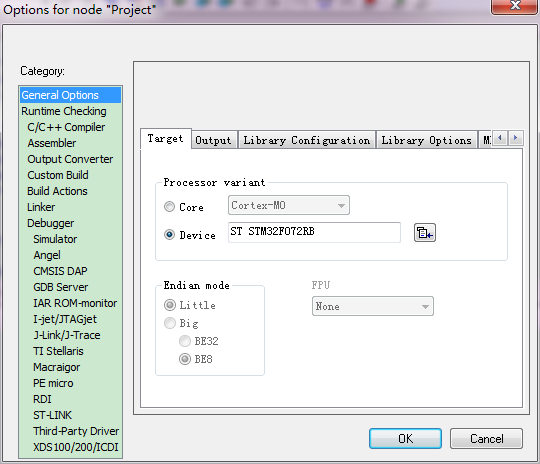Expand the FPU None dropdown
The image size is (540, 464).
[373, 306]
